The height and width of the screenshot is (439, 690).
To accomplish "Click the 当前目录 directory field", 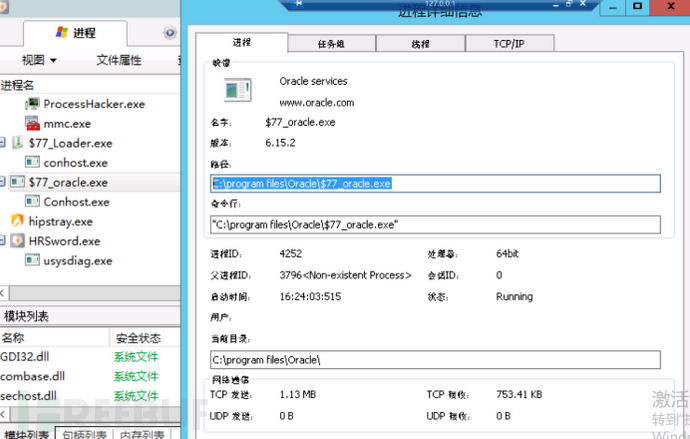I will (x=435, y=359).
